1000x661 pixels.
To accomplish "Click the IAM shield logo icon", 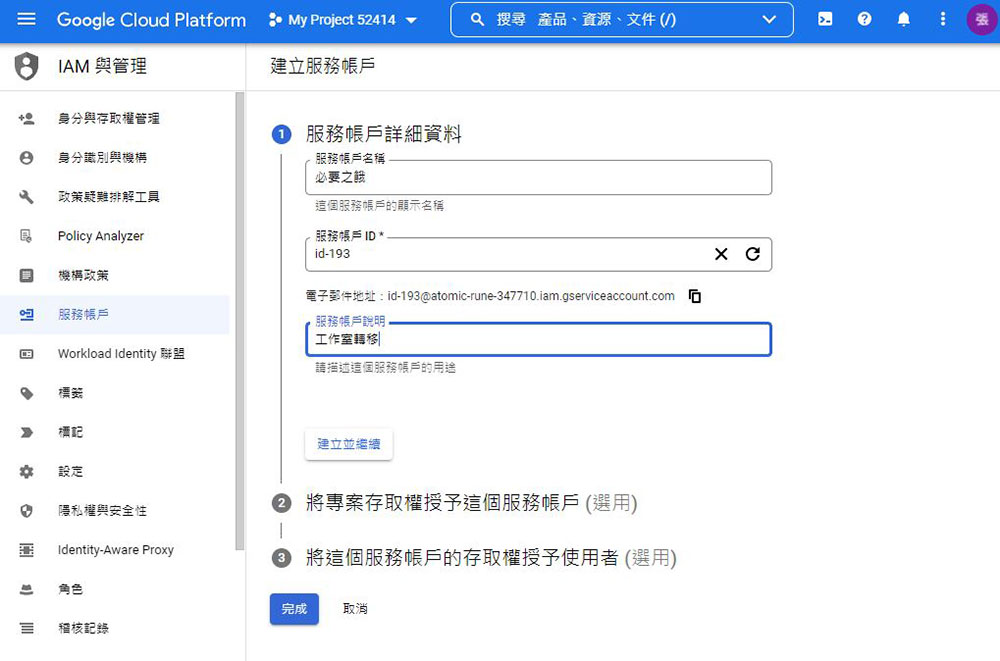I will pyautogui.click(x=26, y=66).
